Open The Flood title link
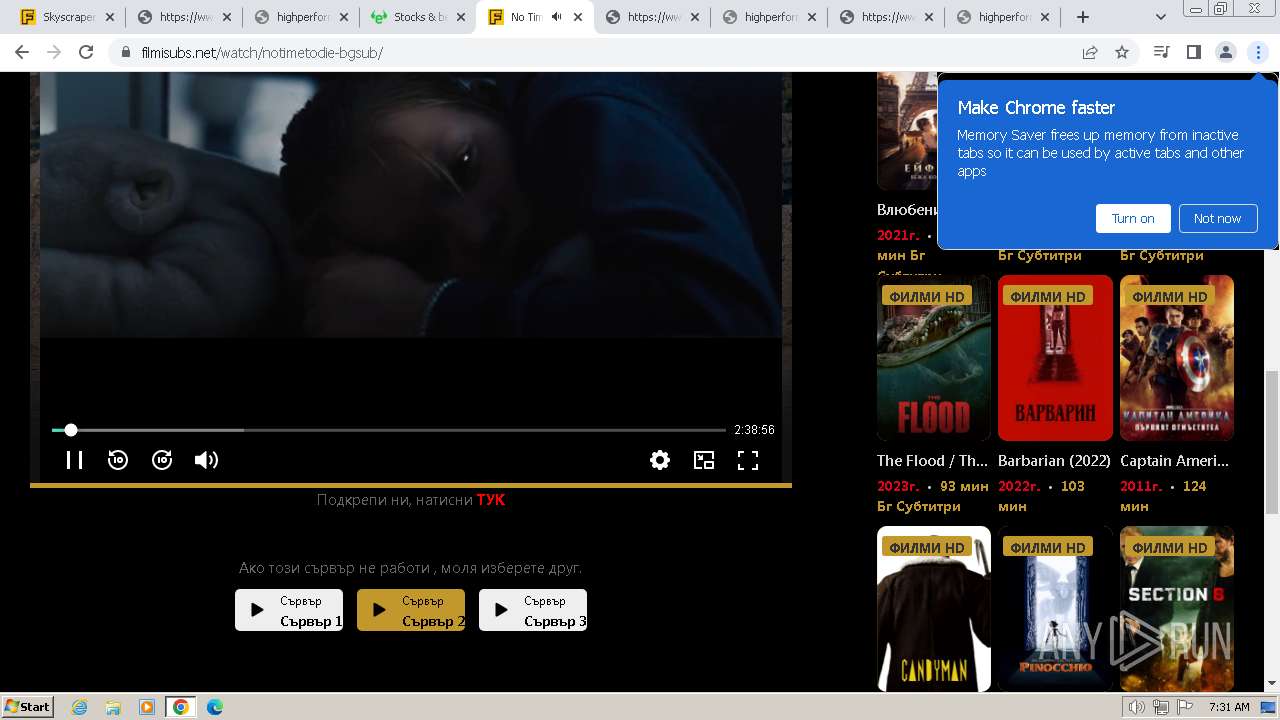Image resolution: width=1280 pixels, height=720 pixels. (x=932, y=461)
